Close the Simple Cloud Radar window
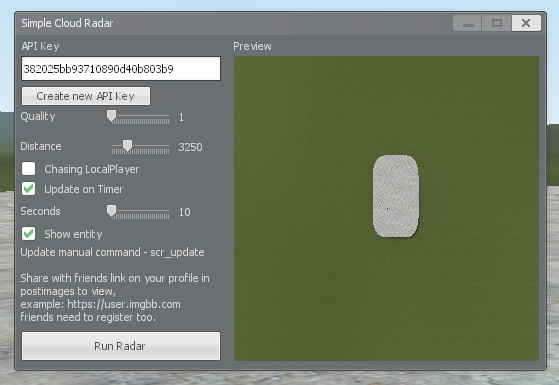 (x=526, y=23)
